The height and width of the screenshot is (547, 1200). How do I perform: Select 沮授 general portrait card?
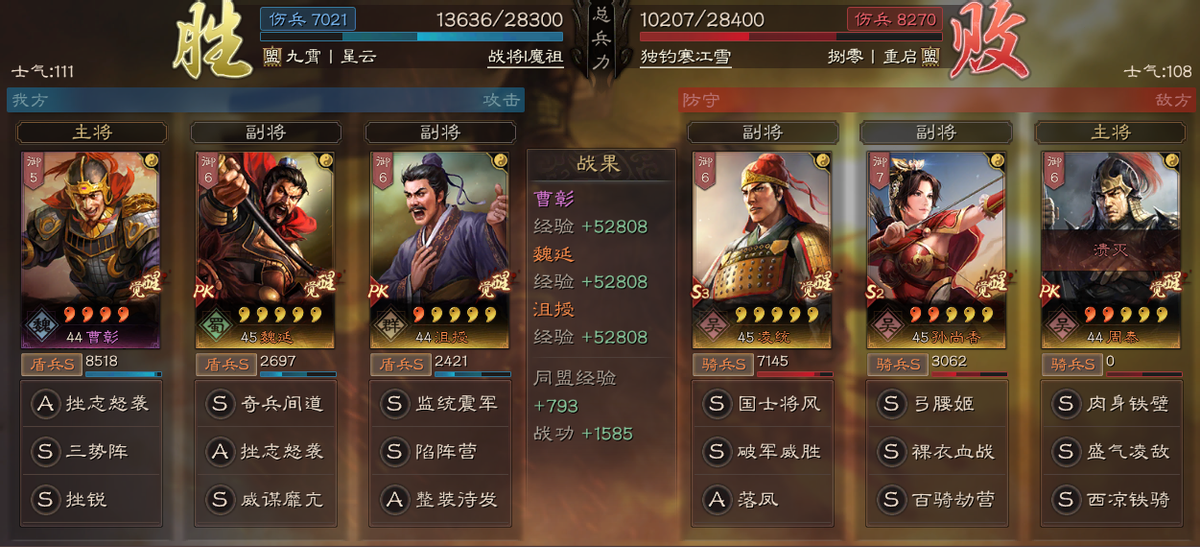pos(441,250)
